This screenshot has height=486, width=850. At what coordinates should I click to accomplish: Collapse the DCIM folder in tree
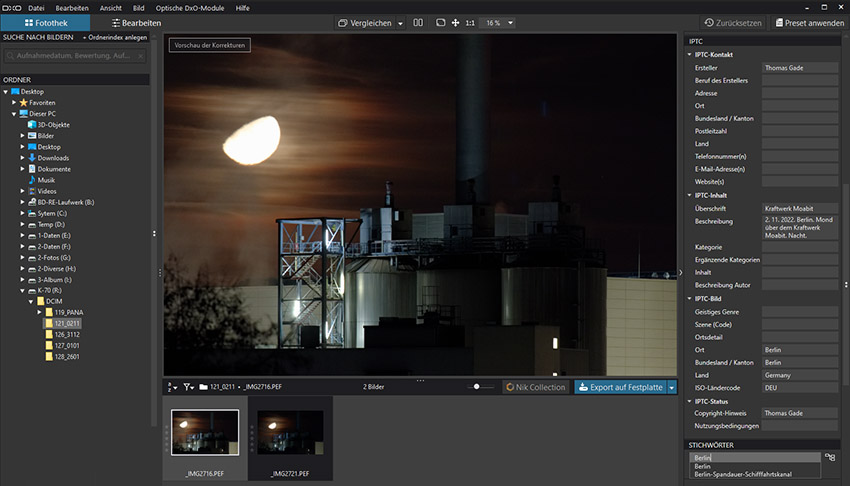pyautogui.click(x=29, y=301)
